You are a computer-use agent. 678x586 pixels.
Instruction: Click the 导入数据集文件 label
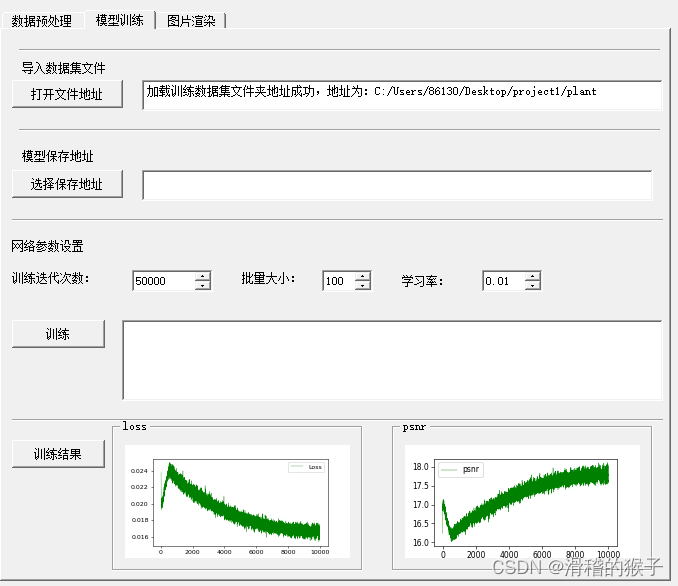pos(64,68)
